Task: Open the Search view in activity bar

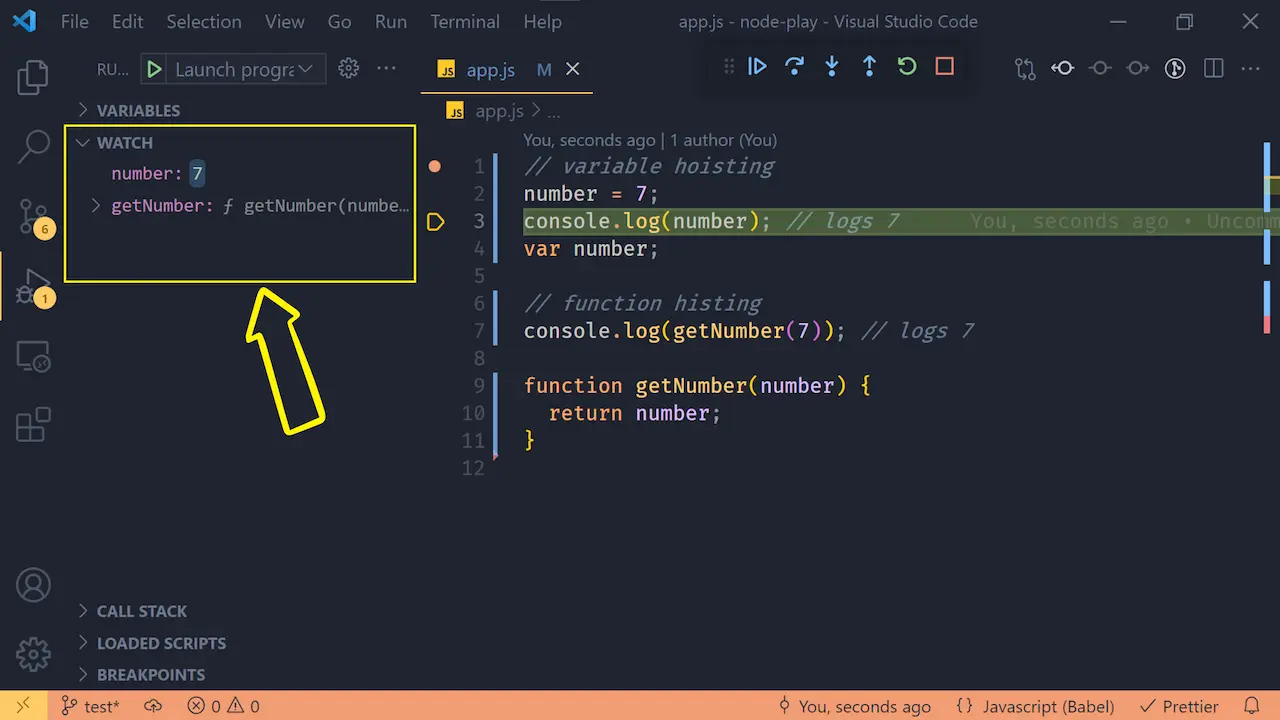Action: pos(33,146)
